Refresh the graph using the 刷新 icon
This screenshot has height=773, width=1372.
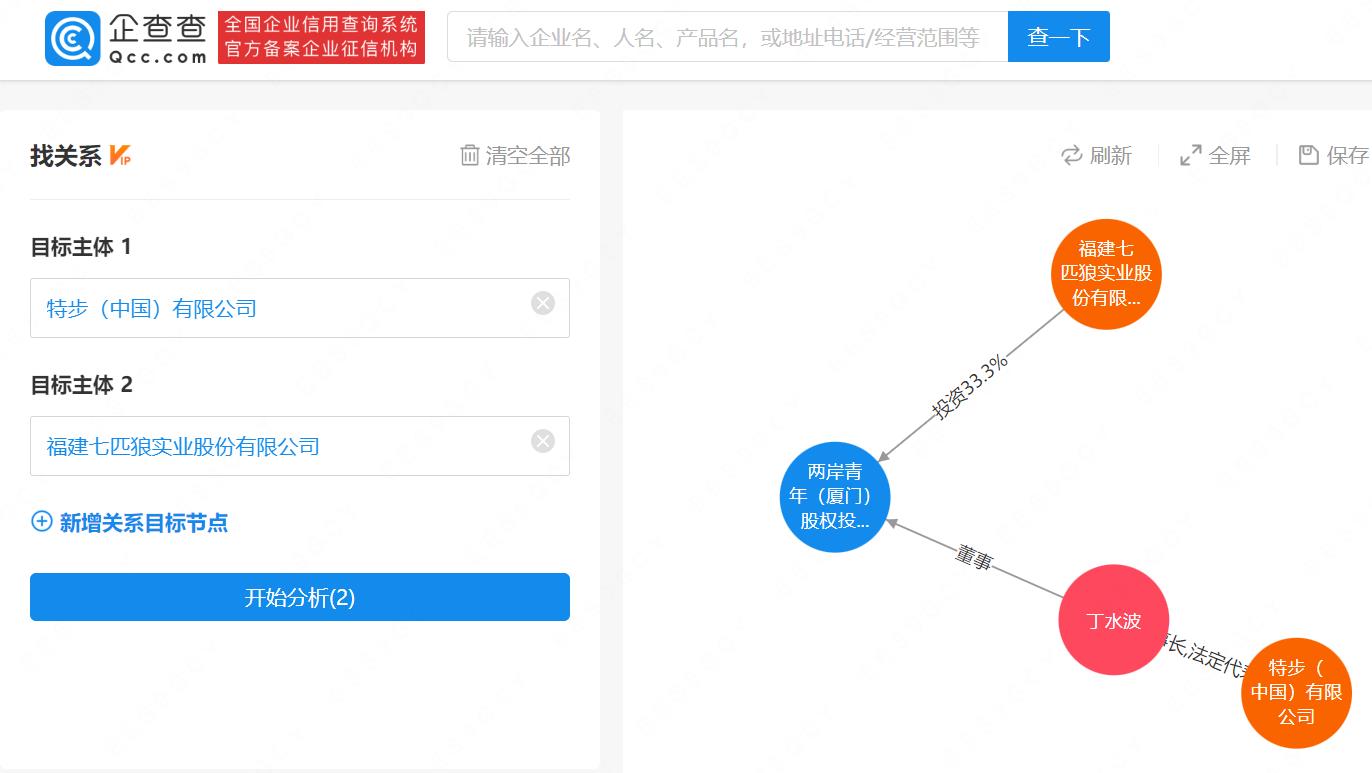coord(1071,155)
